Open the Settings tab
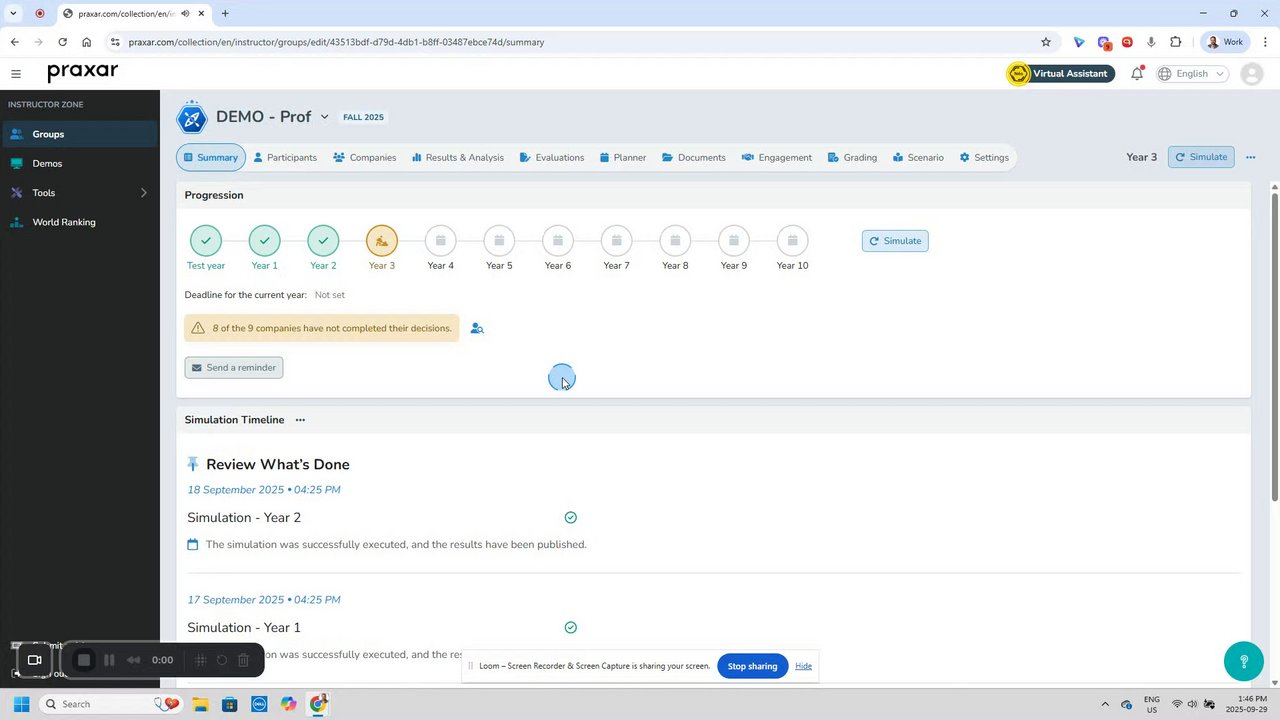Screen dimensions: 1280x720 click(x=984, y=157)
